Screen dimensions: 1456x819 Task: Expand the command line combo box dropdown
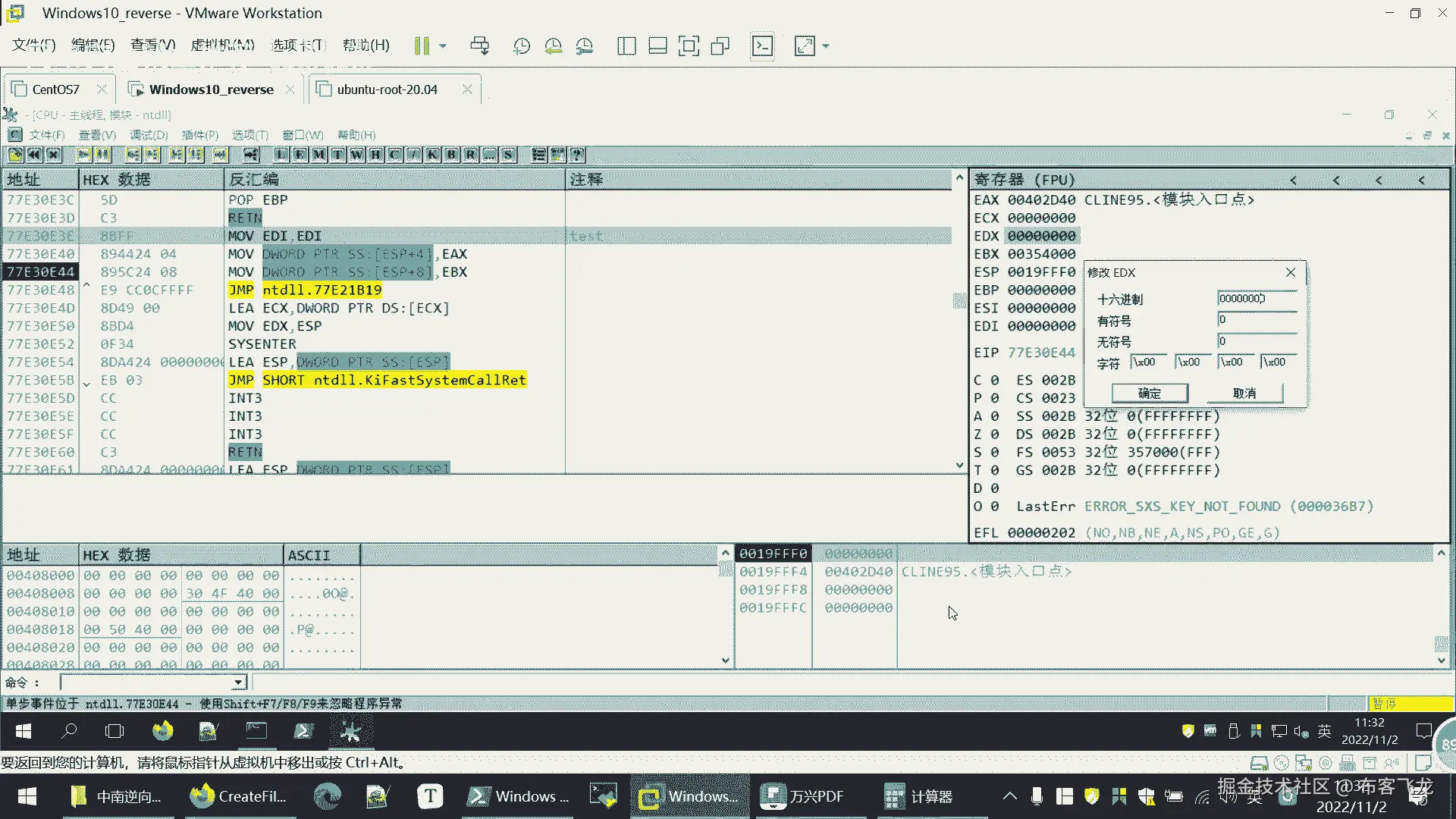click(238, 682)
